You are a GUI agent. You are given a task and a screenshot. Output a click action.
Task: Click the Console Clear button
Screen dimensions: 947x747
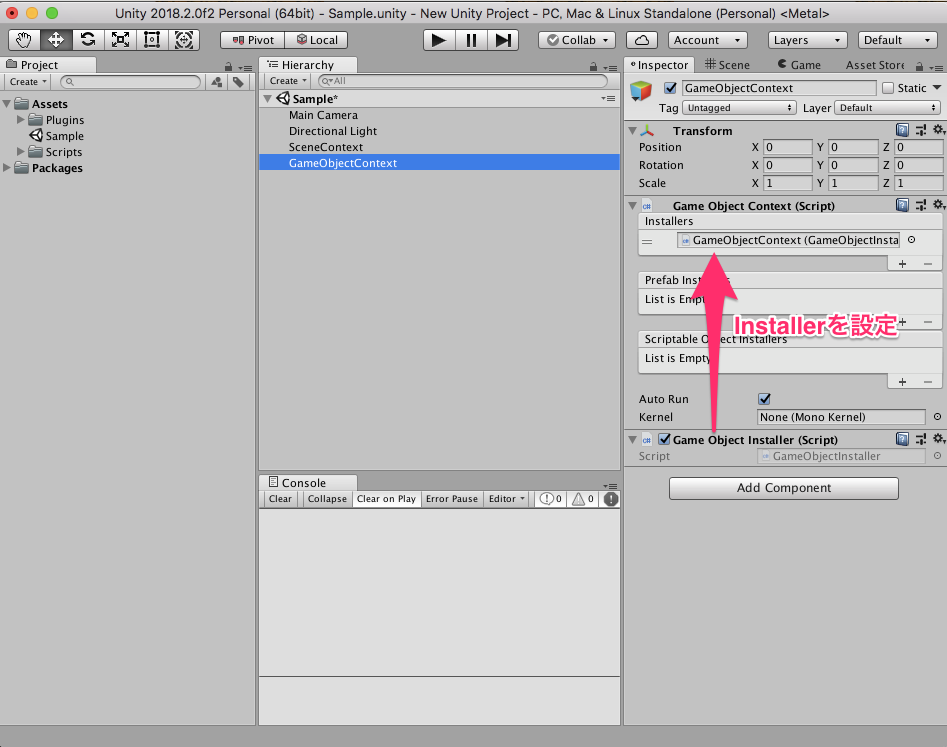280,499
